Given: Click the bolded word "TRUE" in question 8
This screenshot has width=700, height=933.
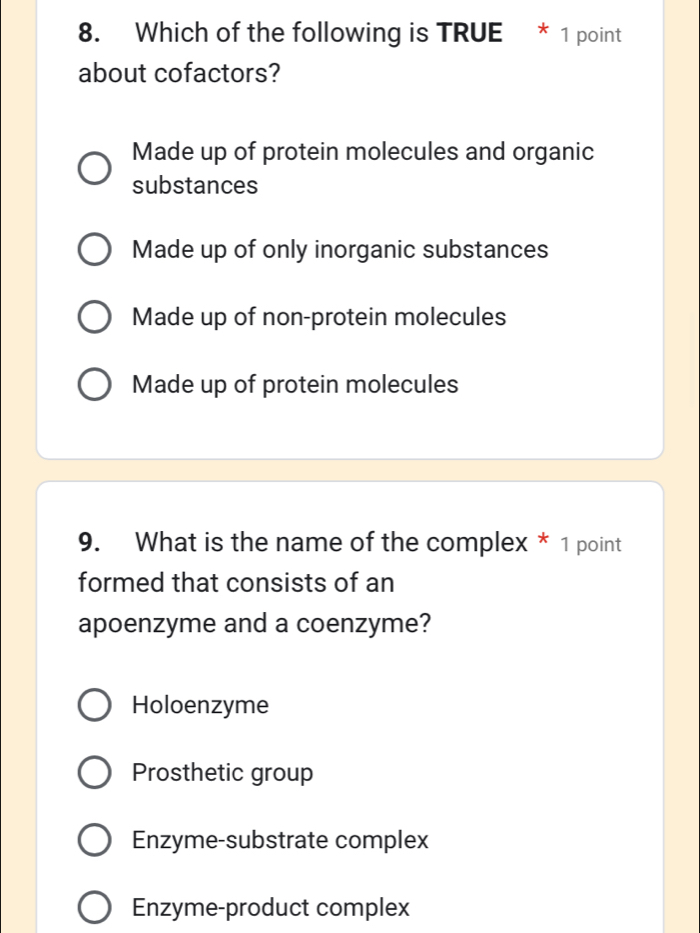Looking at the screenshot, I should pos(471,33).
